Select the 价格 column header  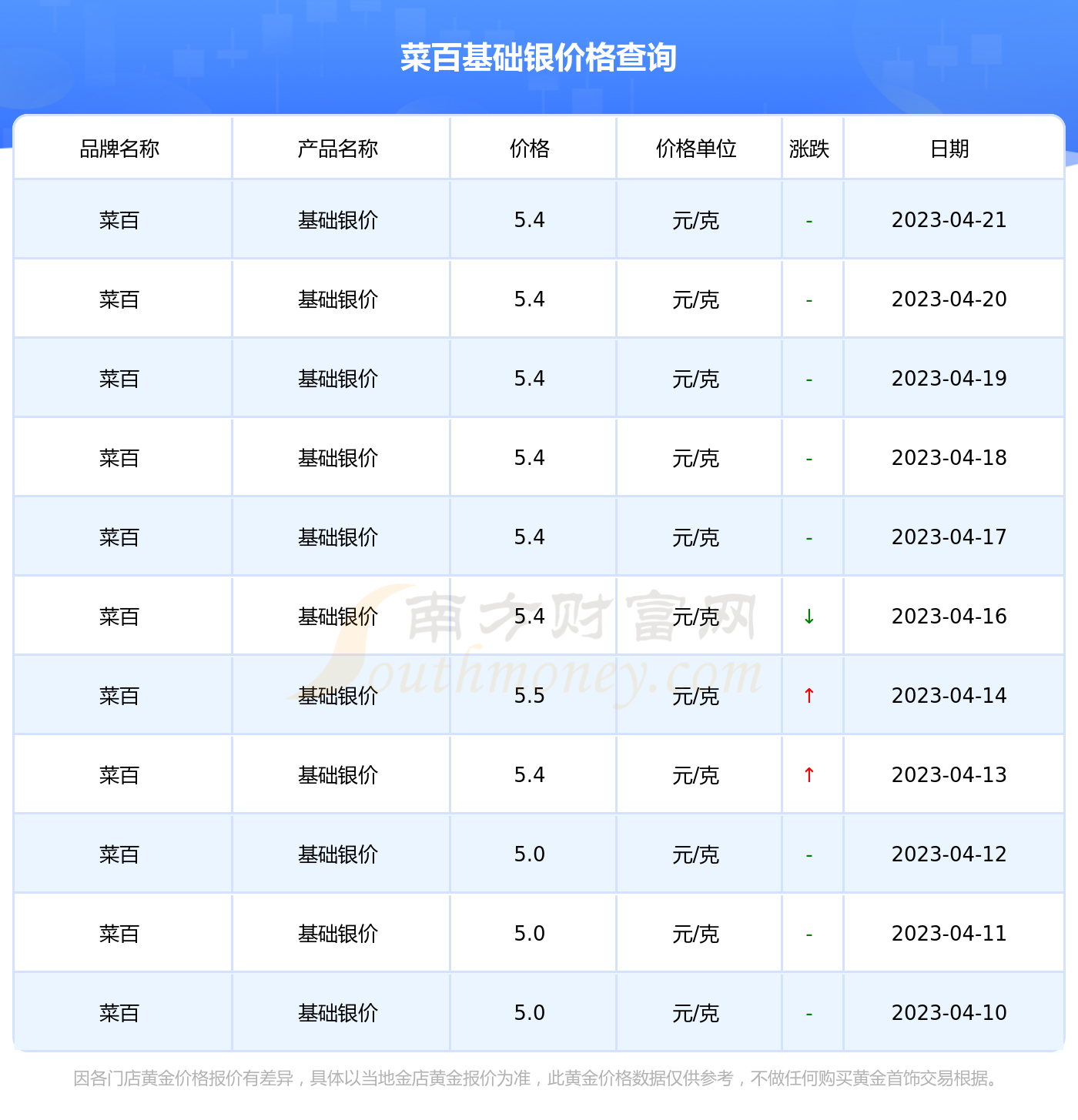[530, 149]
